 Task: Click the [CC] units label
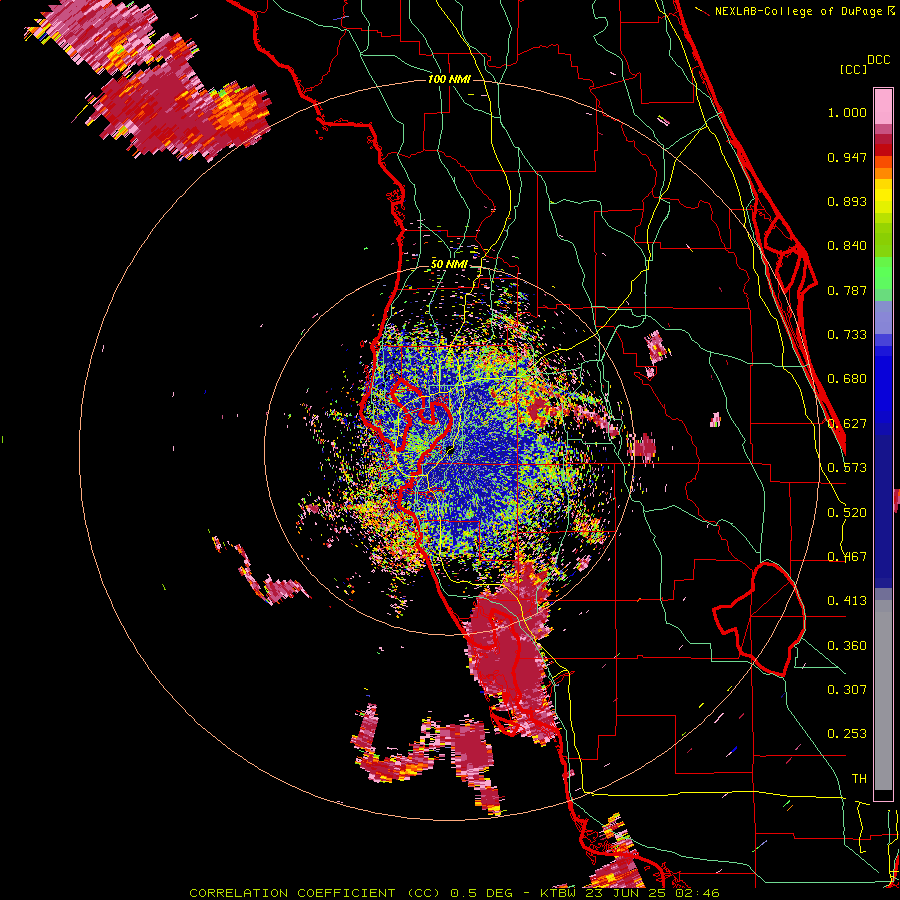click(853, 69)
